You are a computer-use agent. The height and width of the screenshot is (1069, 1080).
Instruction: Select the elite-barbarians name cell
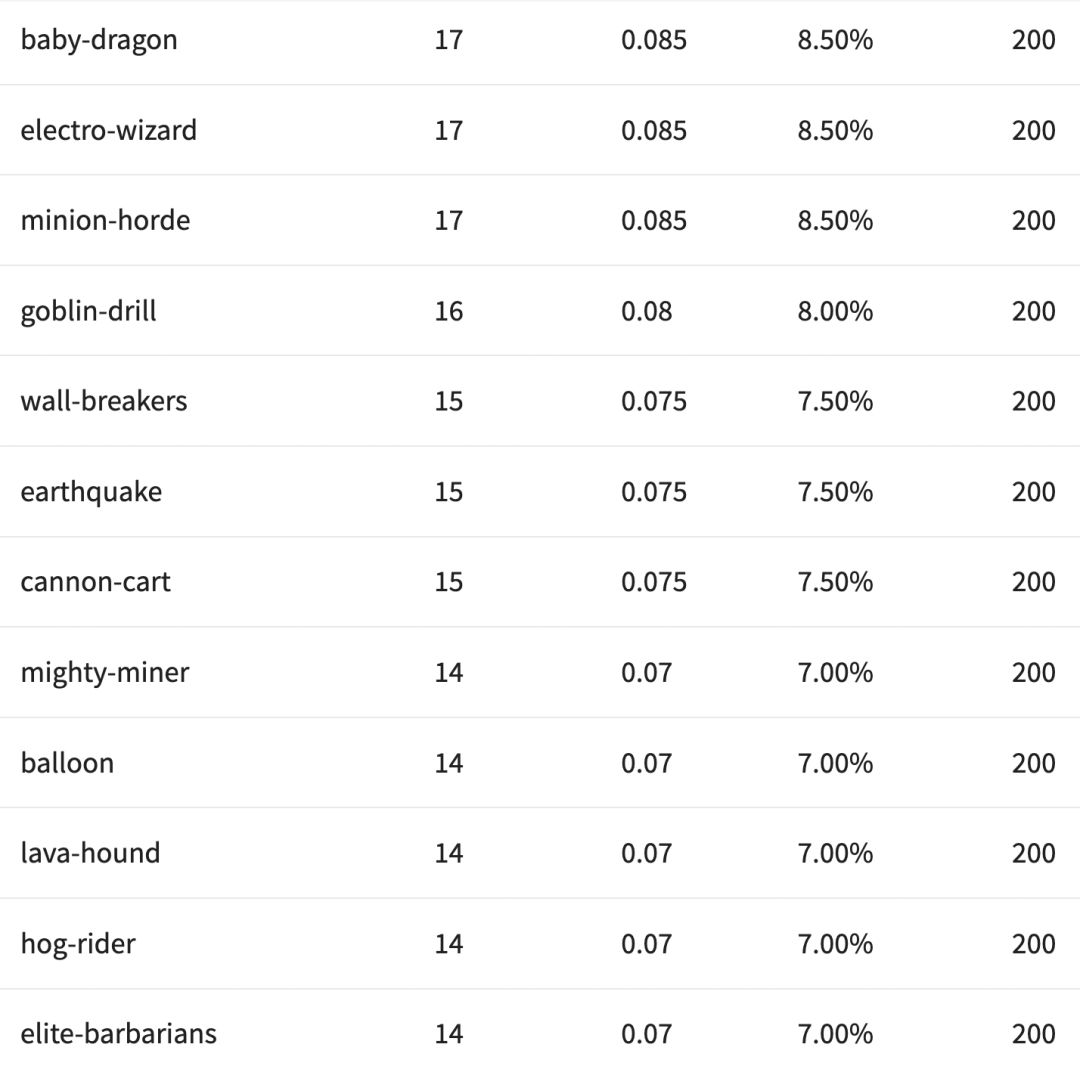point(118,1034)
